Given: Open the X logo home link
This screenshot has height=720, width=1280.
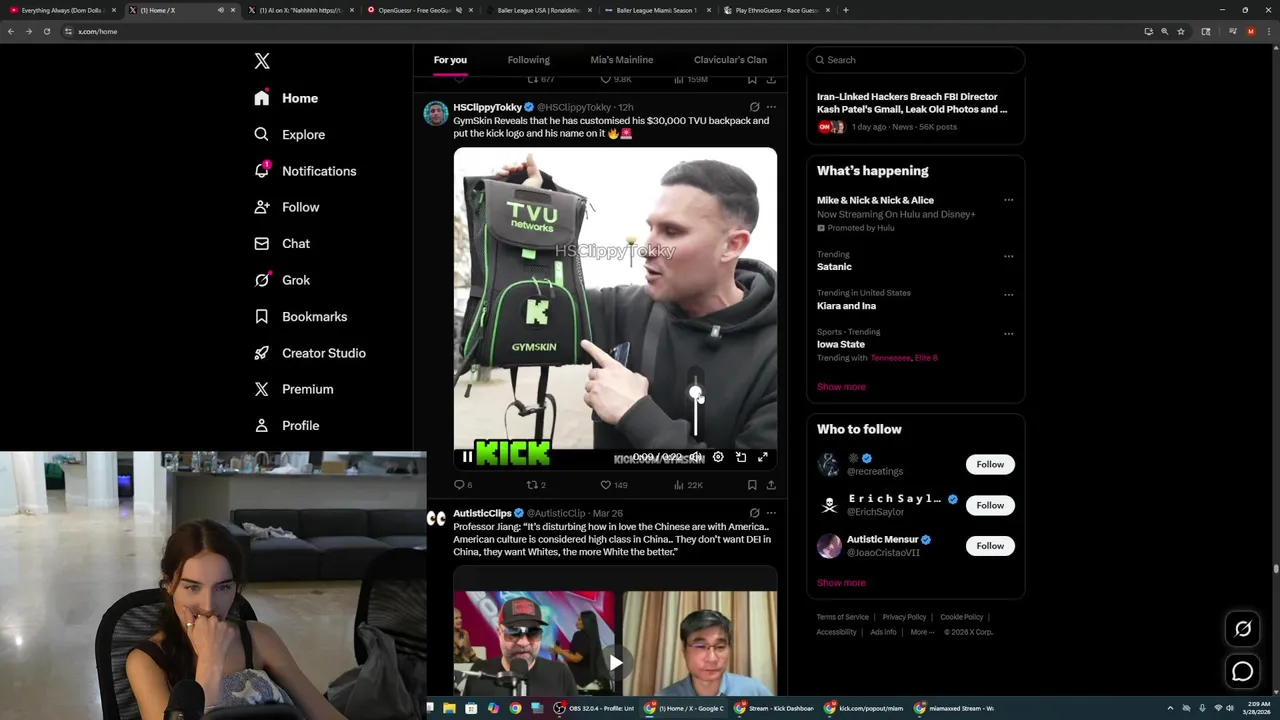Looking at the screenshot, I should point(262,61).
